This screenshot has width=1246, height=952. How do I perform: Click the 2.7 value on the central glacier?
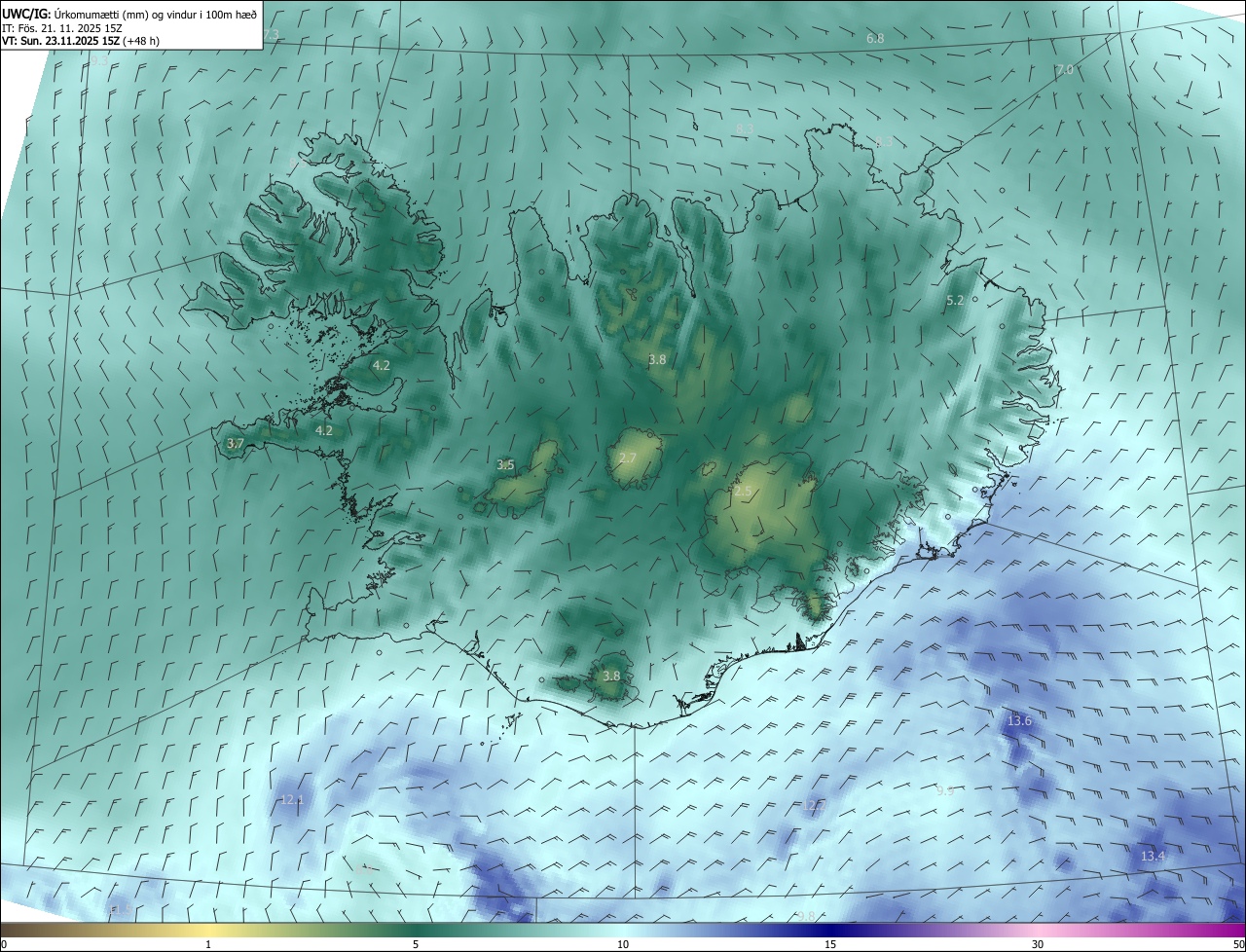628,458
